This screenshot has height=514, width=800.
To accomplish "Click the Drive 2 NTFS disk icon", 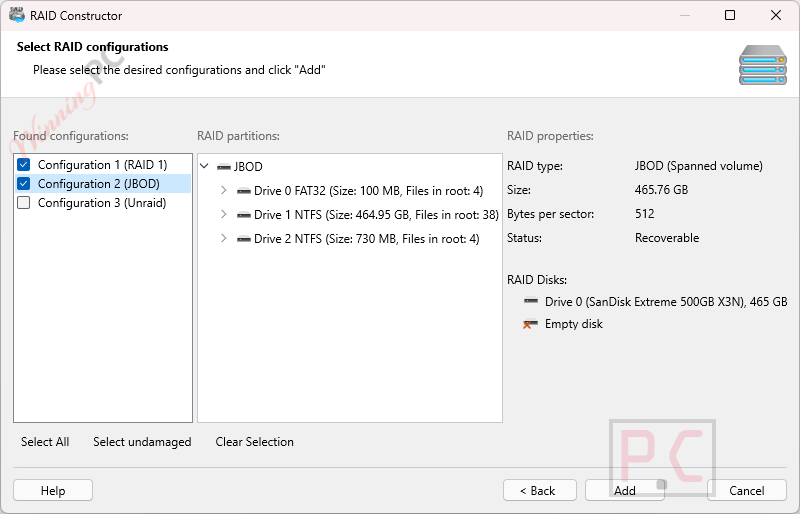I will pyautogui.click(x=244, y=239).
